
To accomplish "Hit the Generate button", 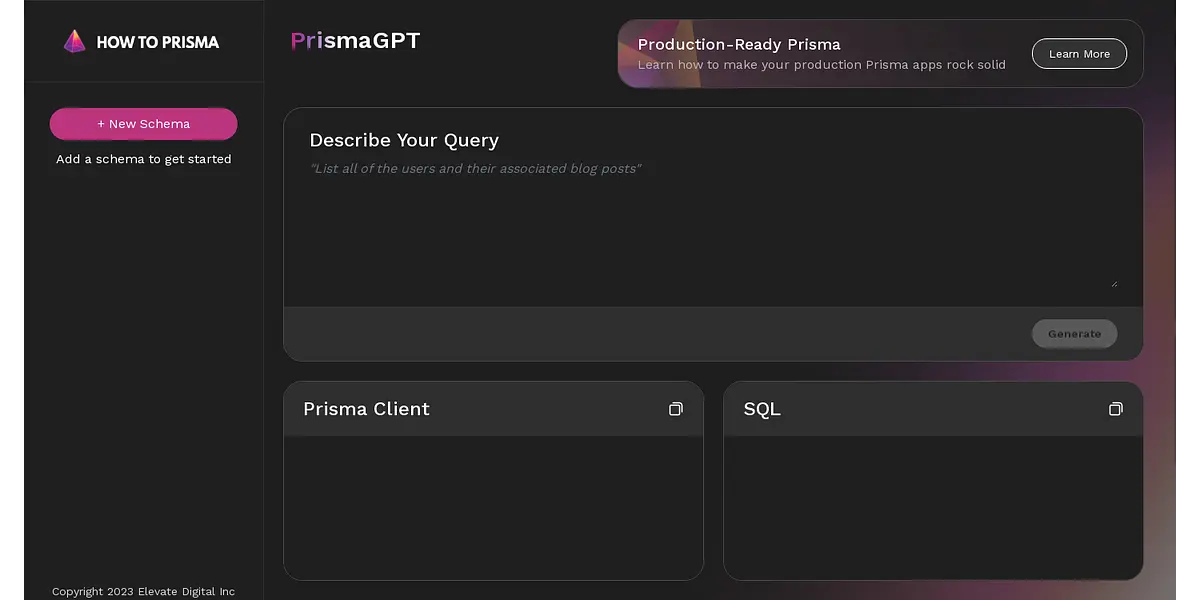I will pos(1074,334).
